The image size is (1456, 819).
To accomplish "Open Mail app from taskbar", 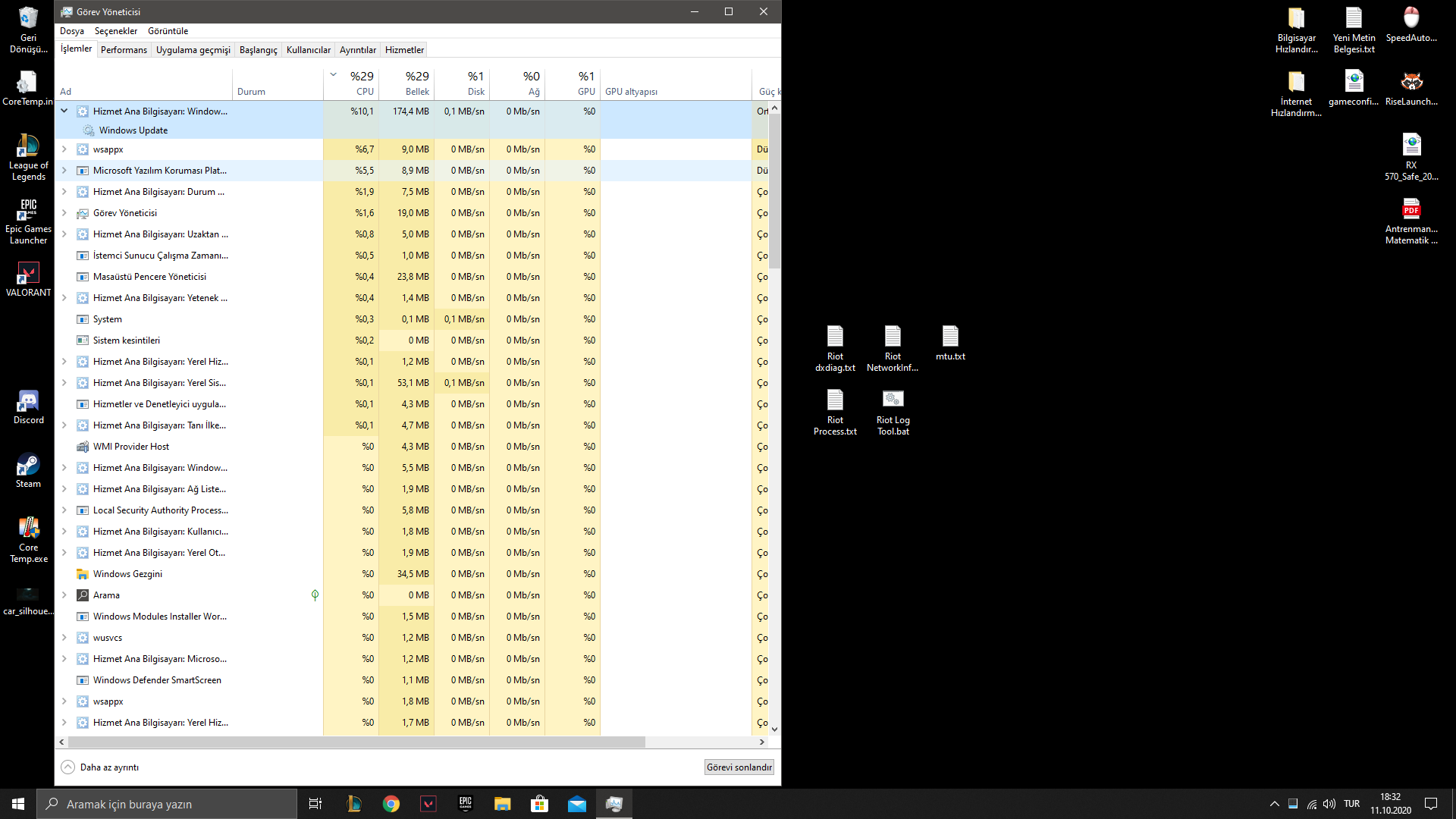I will pos(576,804).
